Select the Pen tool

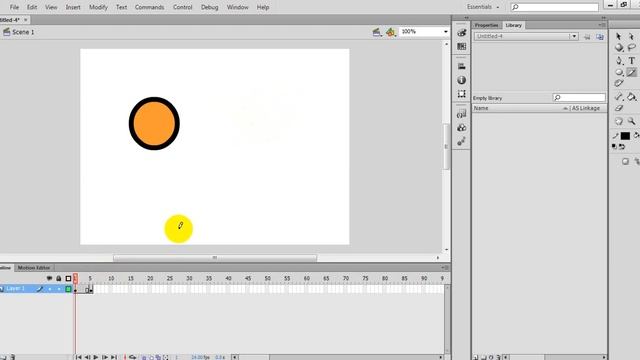point(619,60)
